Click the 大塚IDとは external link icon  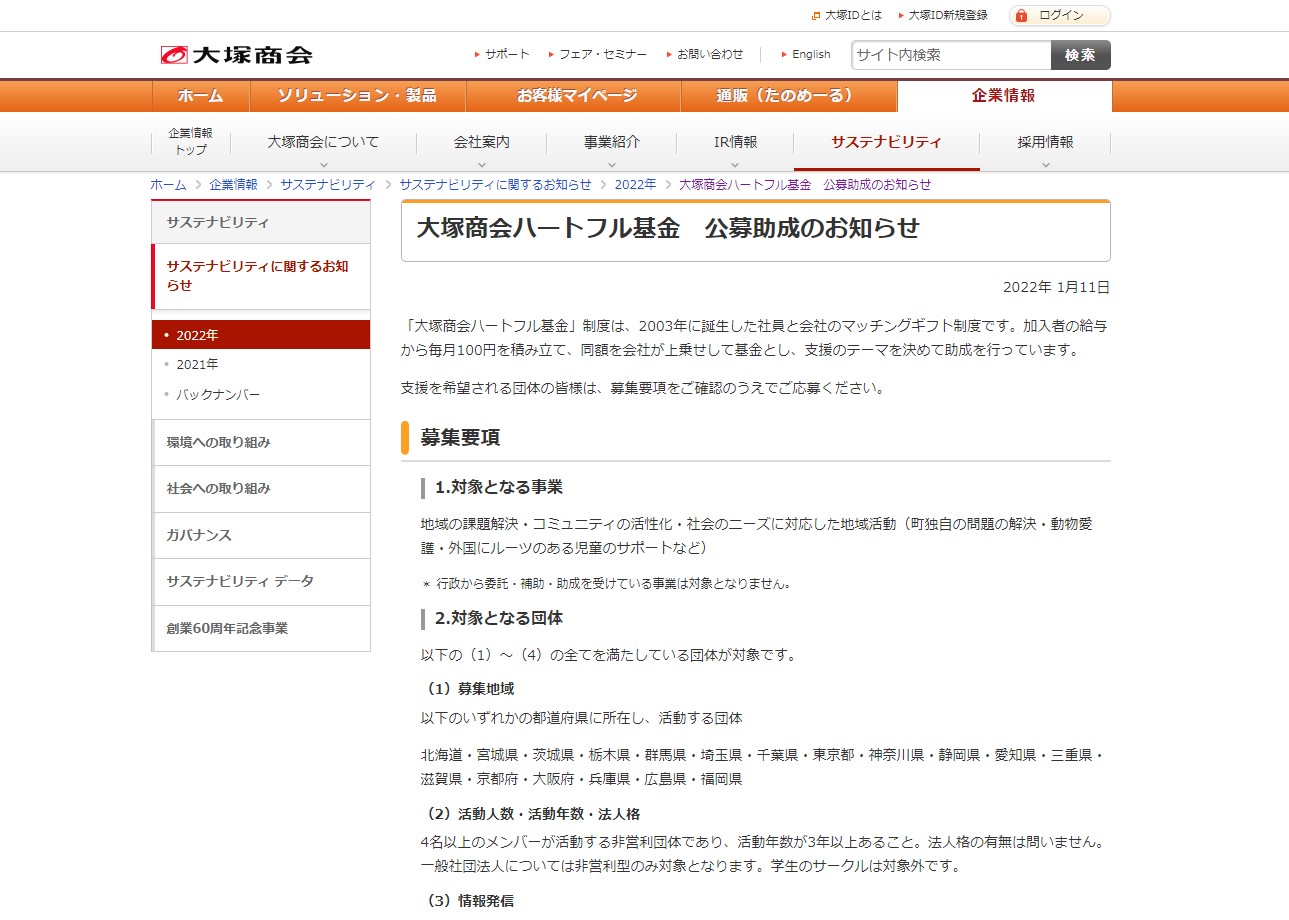(816, 15)
